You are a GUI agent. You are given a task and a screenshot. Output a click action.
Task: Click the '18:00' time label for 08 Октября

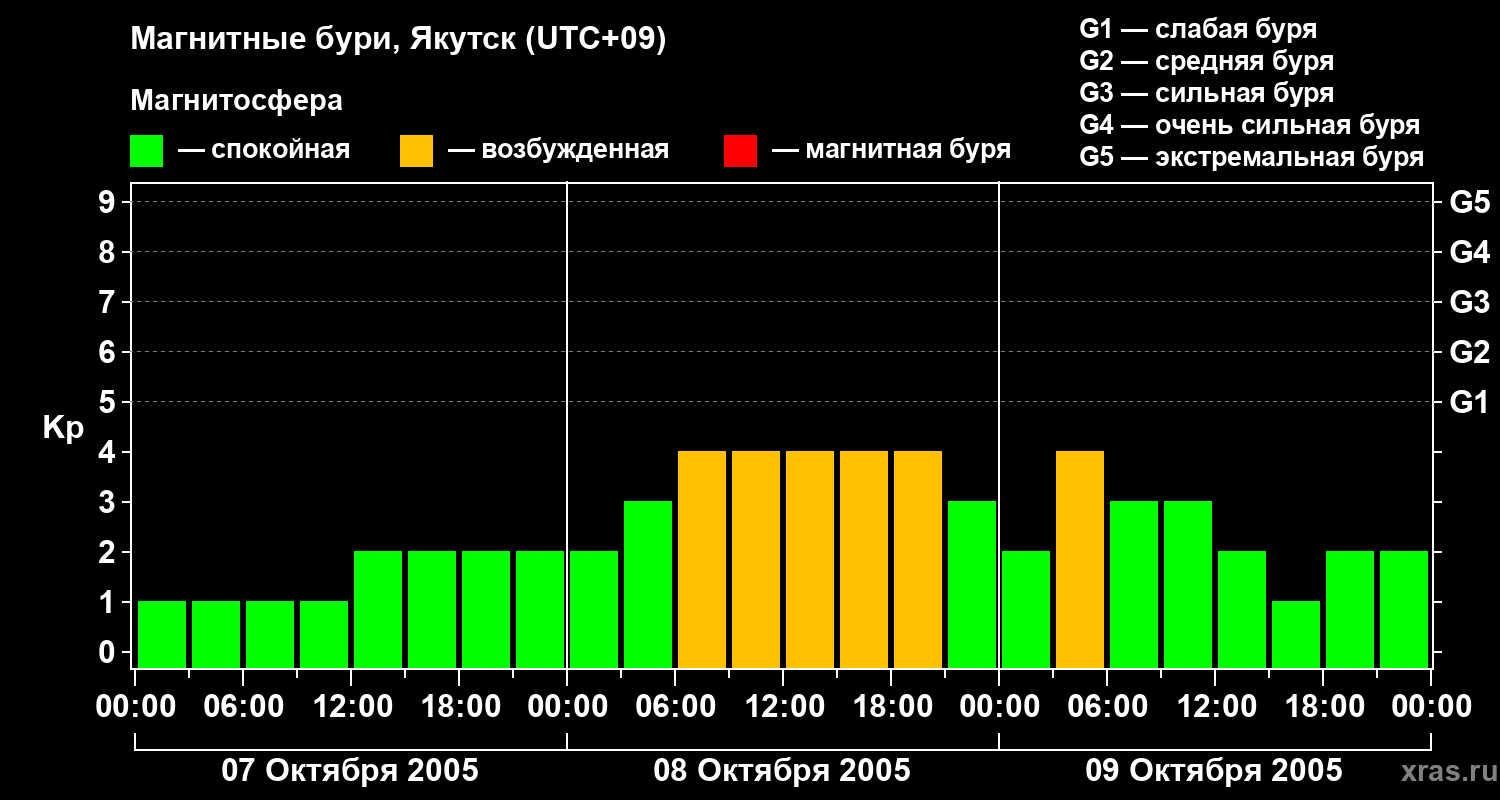pyautogui.click(x=891, y=707)
